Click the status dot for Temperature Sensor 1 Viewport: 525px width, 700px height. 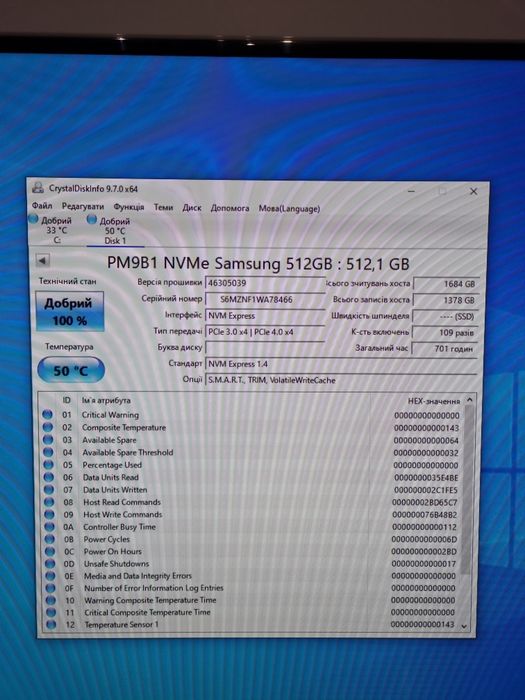pyautogui.click(x=51, y=624)
